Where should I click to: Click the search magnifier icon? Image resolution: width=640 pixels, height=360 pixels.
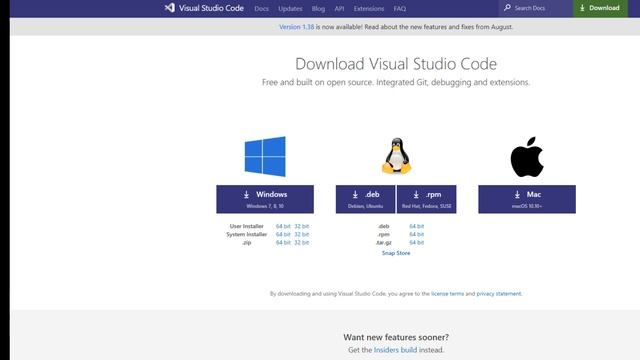pos(507,8)
